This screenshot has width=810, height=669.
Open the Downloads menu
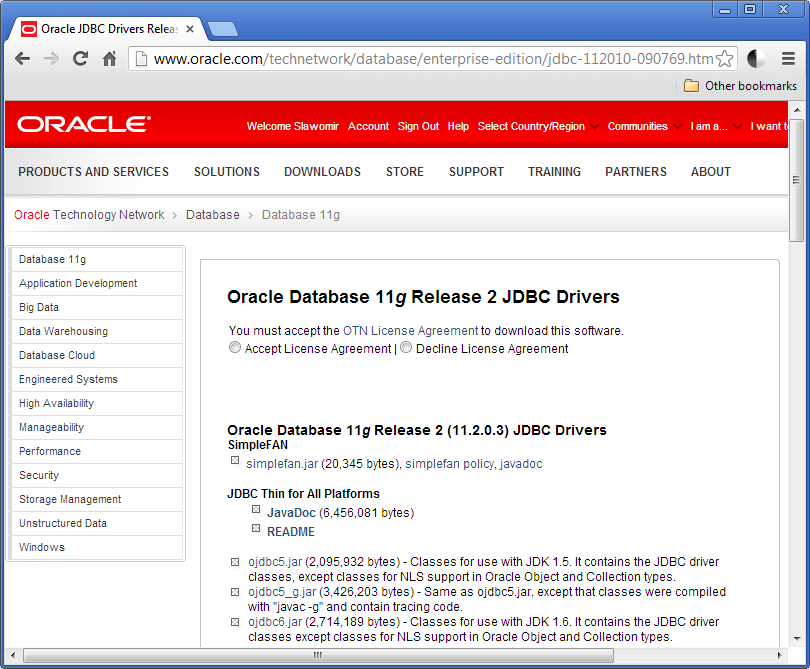(x=322, y=172)
